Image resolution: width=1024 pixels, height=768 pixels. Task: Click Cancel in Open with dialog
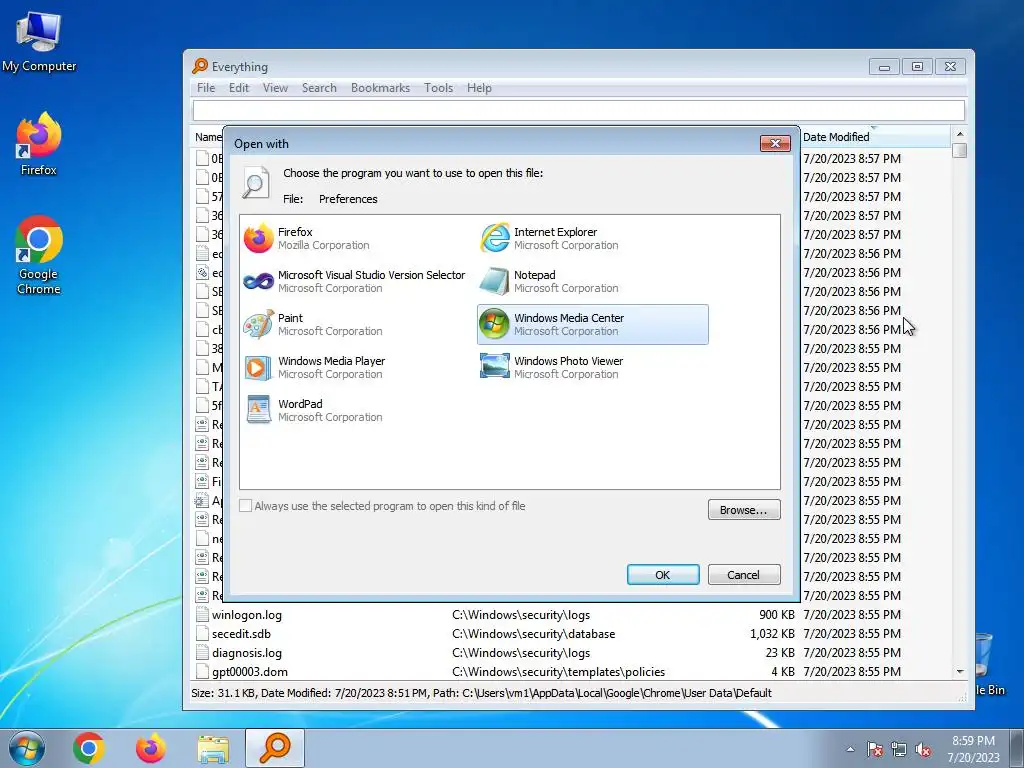[x=744, y=575]
